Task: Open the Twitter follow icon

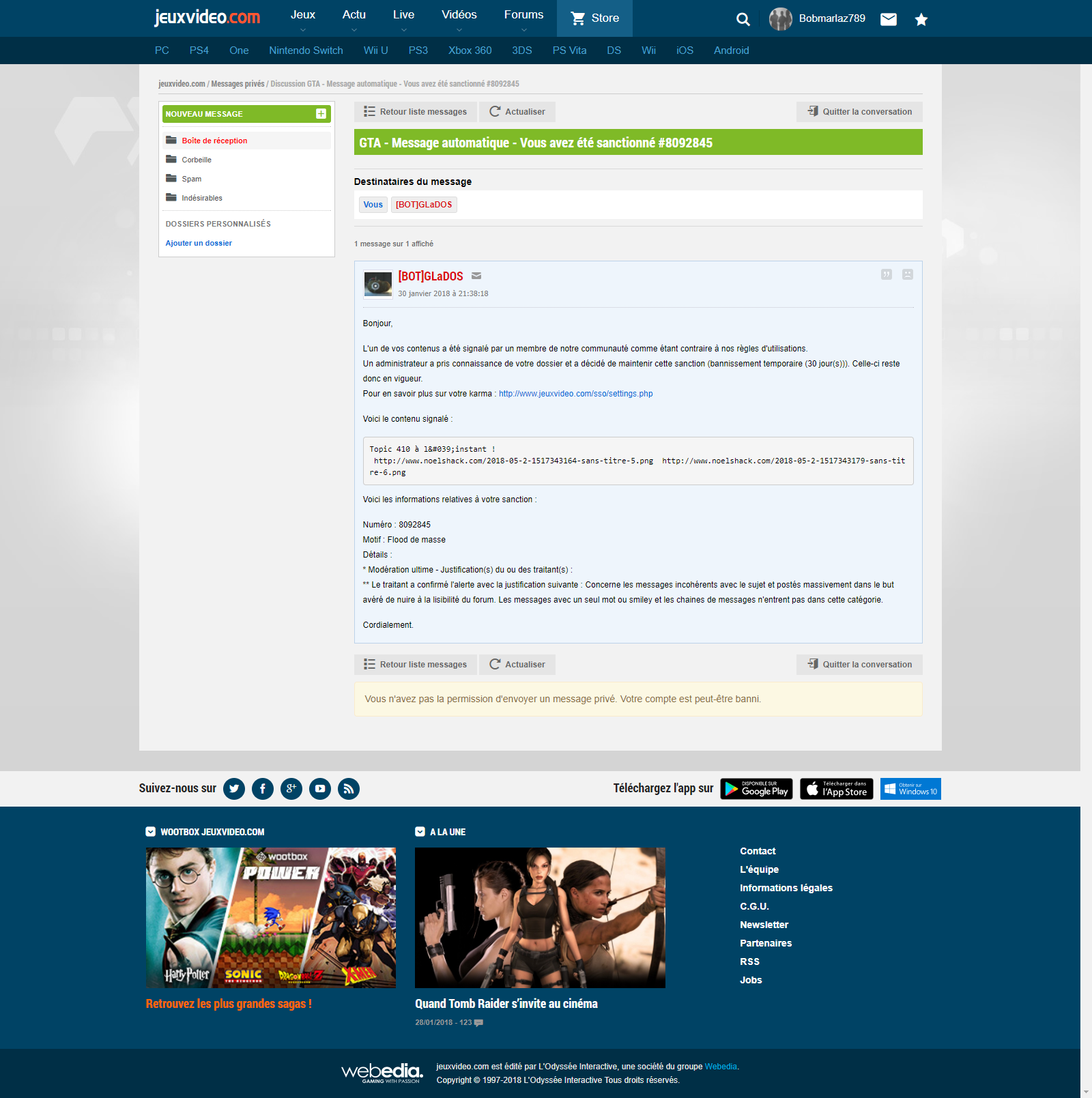Action: click(234, 789)
